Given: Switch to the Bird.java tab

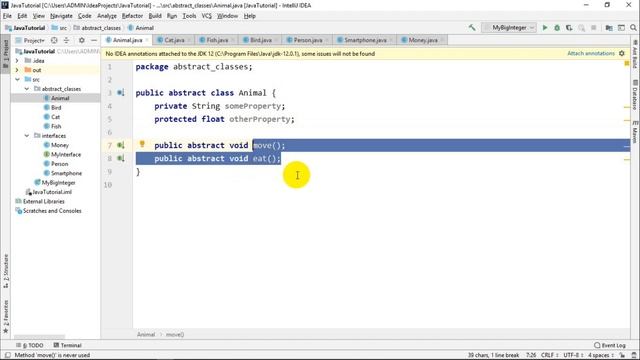Looking at the screenshot, I should [x=260, y=40].
